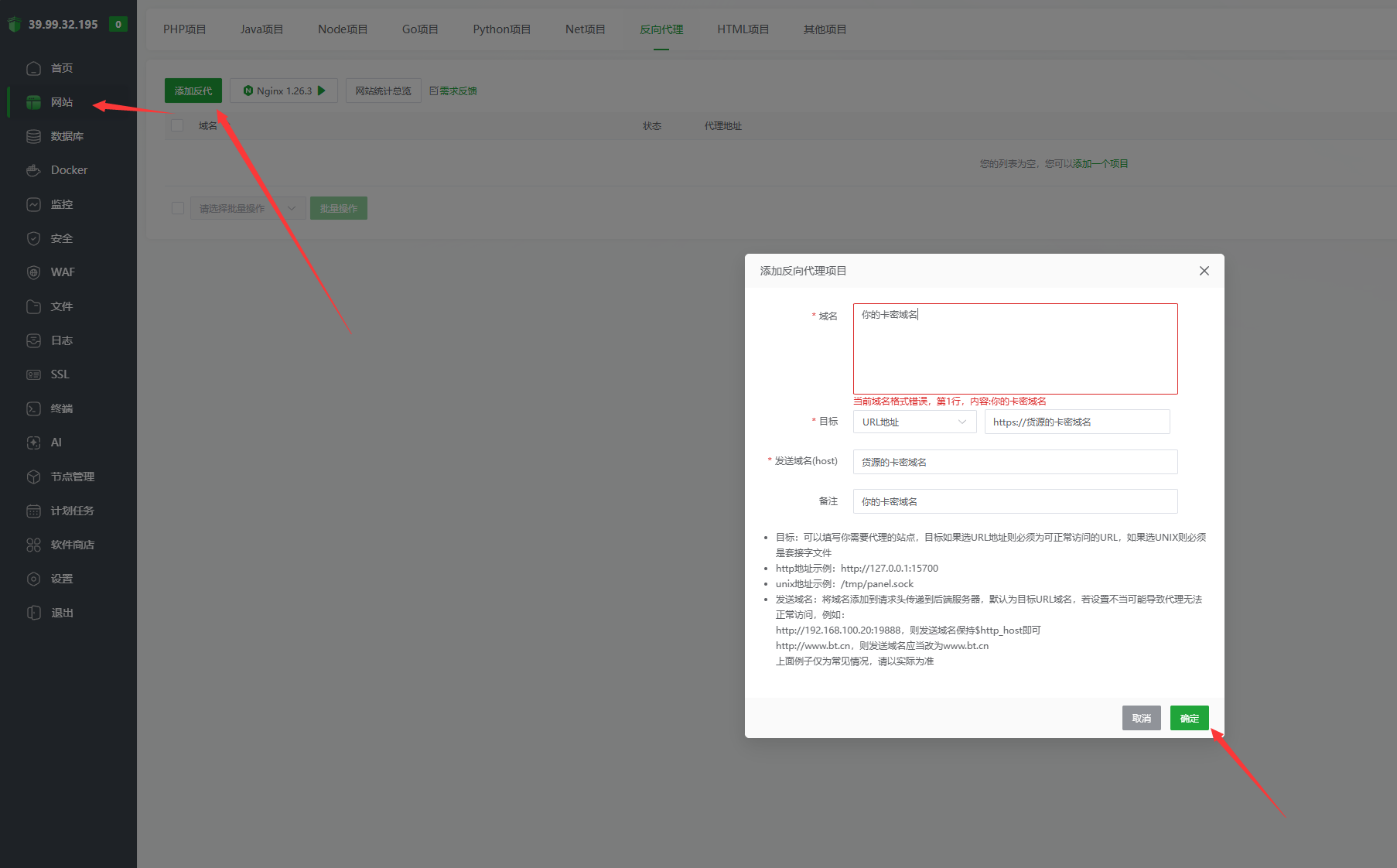The height and width of the screenshot is (868, 1397).
Task: Toggle the select-all checkbox in table header
Action: [177, 125]
